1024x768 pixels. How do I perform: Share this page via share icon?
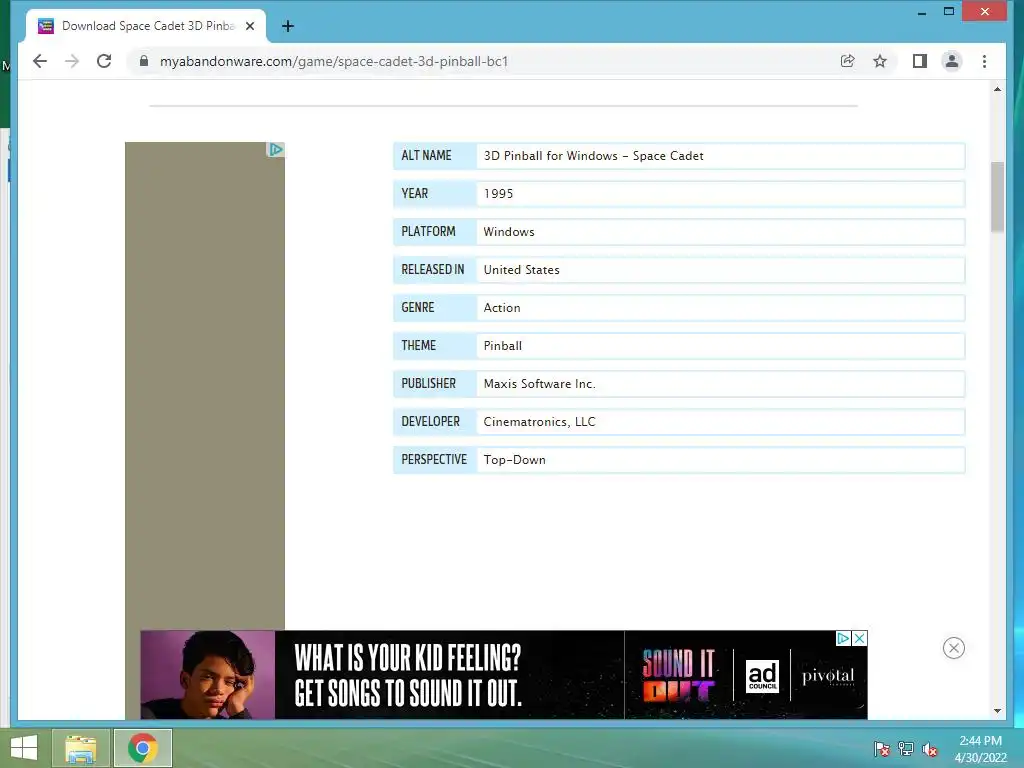tap(848, 61)
